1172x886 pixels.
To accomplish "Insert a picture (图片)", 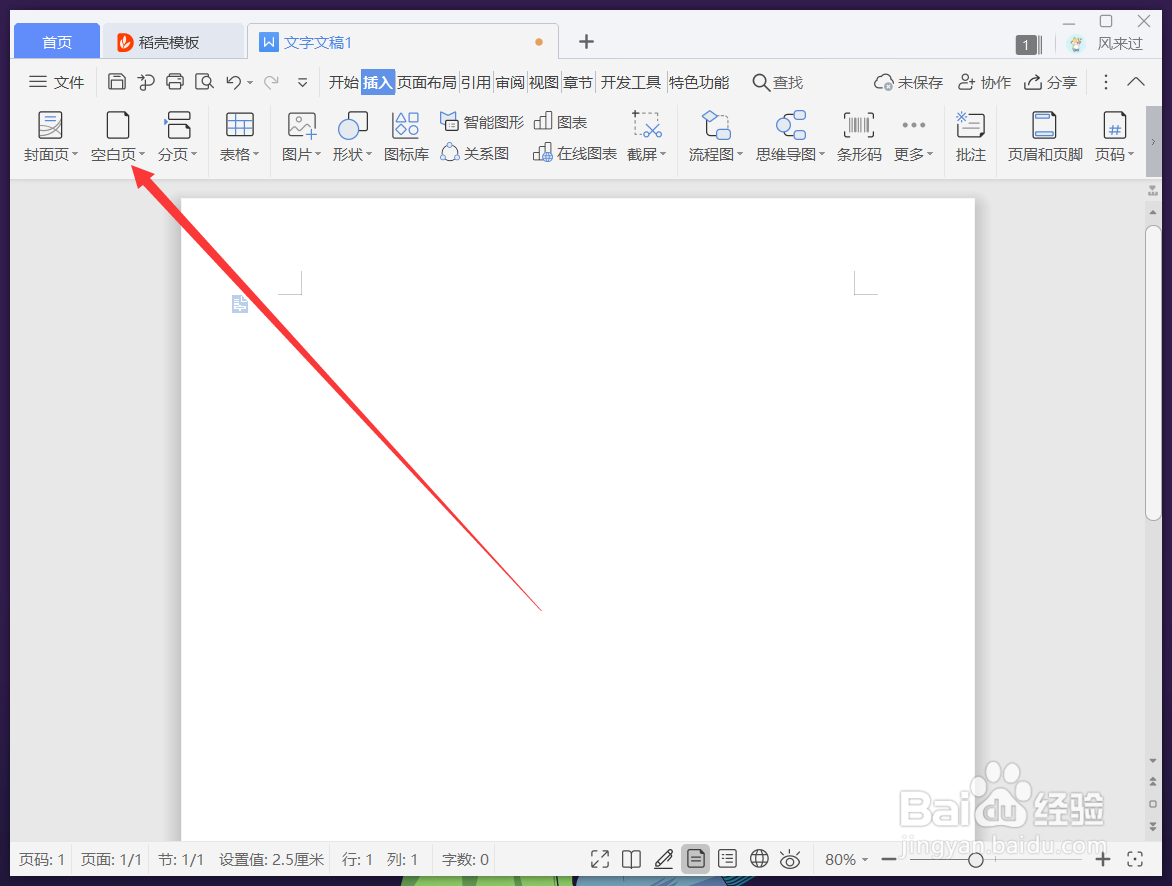I will coord(301,136).
